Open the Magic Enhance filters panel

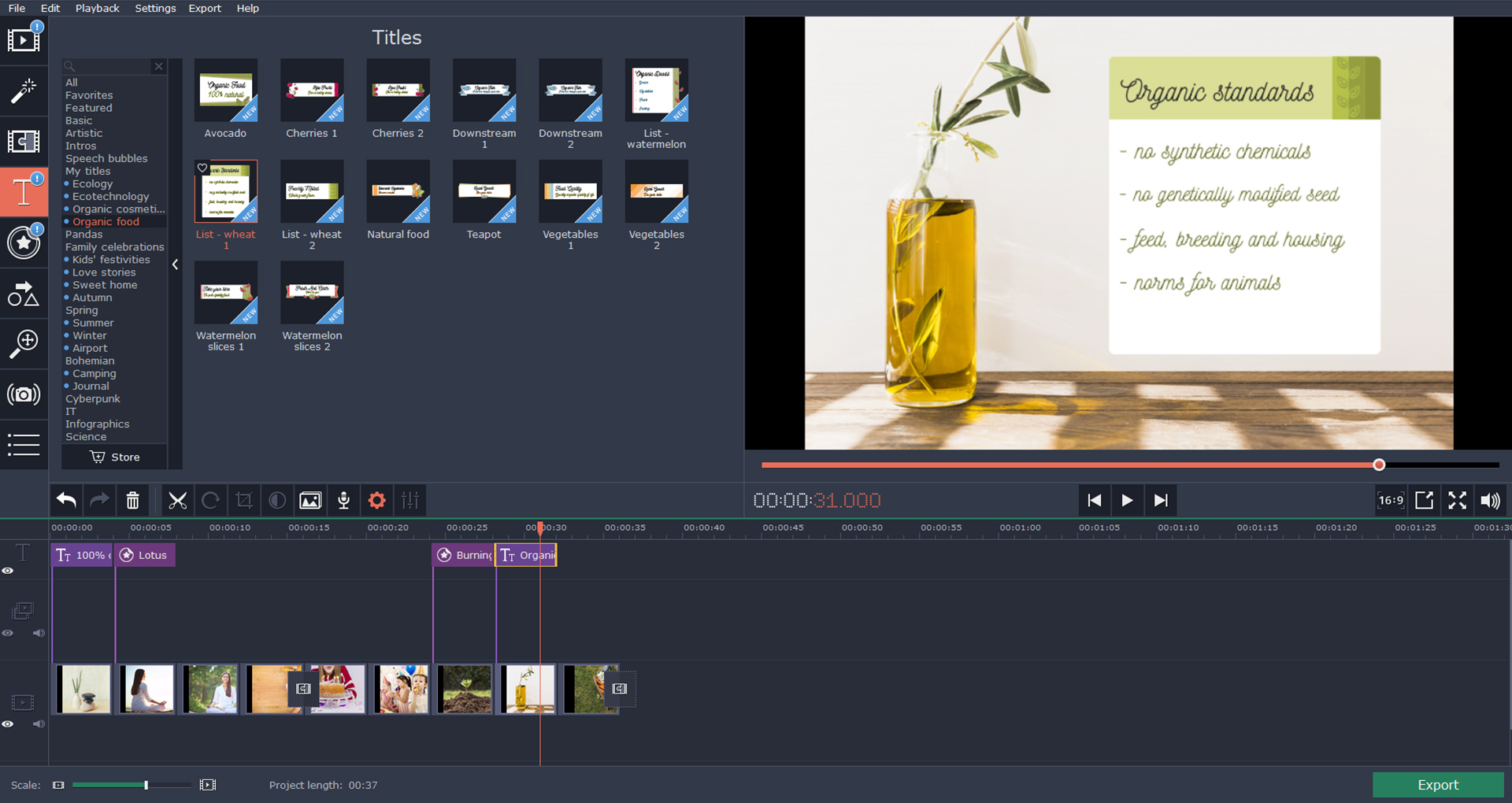(24, 91)
